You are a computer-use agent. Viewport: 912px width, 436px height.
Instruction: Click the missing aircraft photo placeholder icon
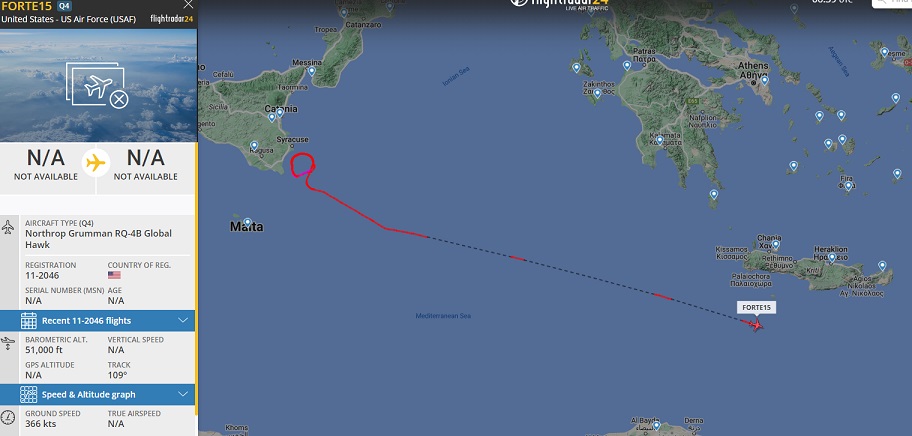coord(98,85)
